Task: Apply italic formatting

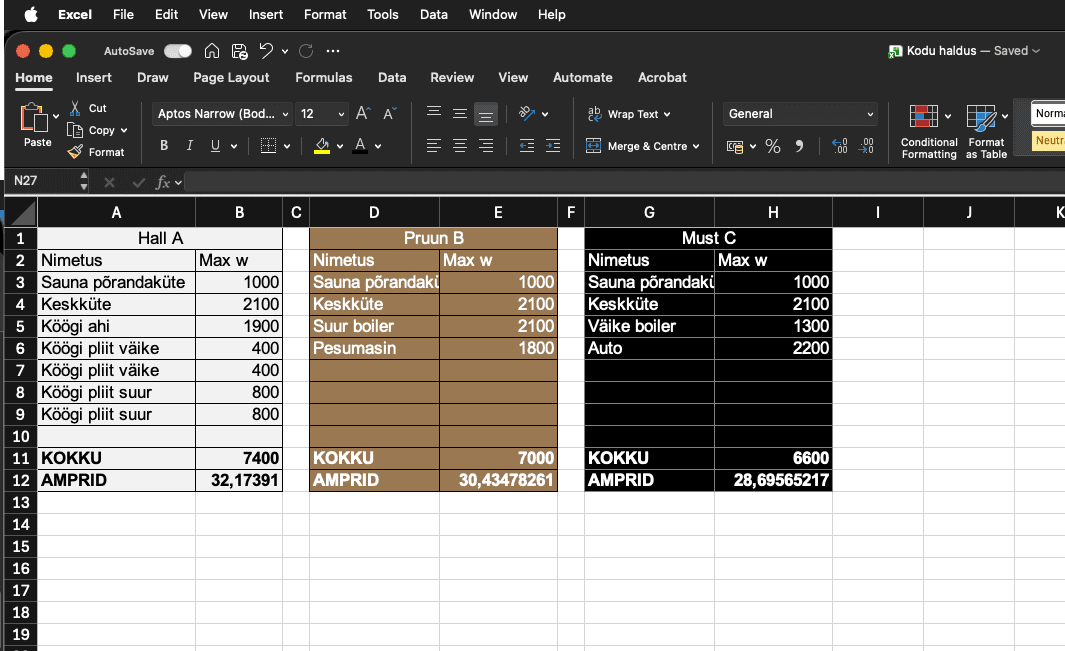Action: [189, 145]
